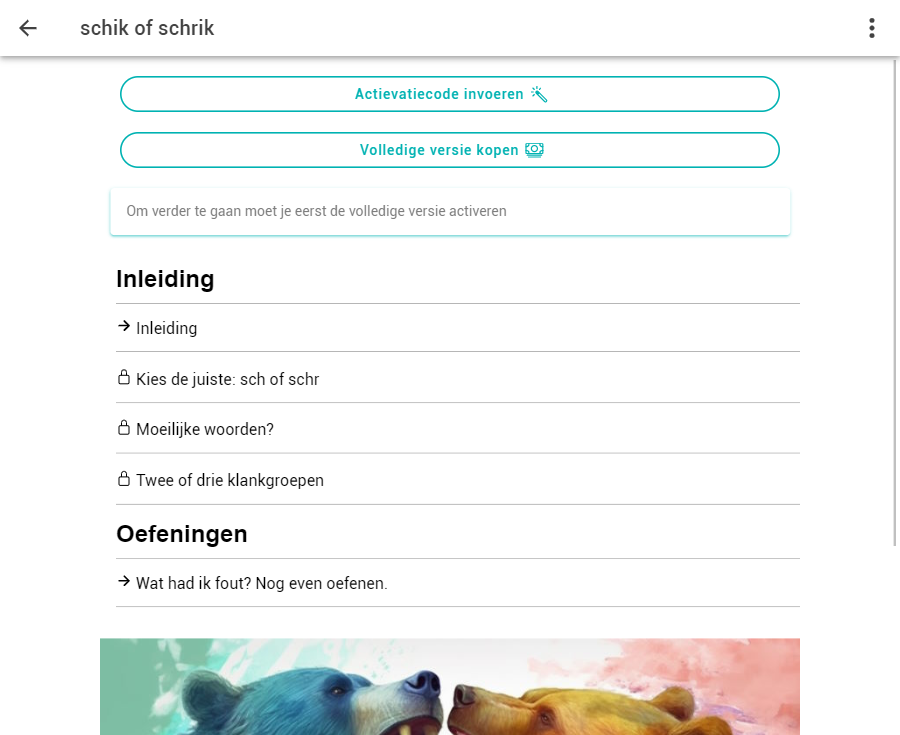Click the money icon beside Volledige versie kopen

tap(534, 150)
